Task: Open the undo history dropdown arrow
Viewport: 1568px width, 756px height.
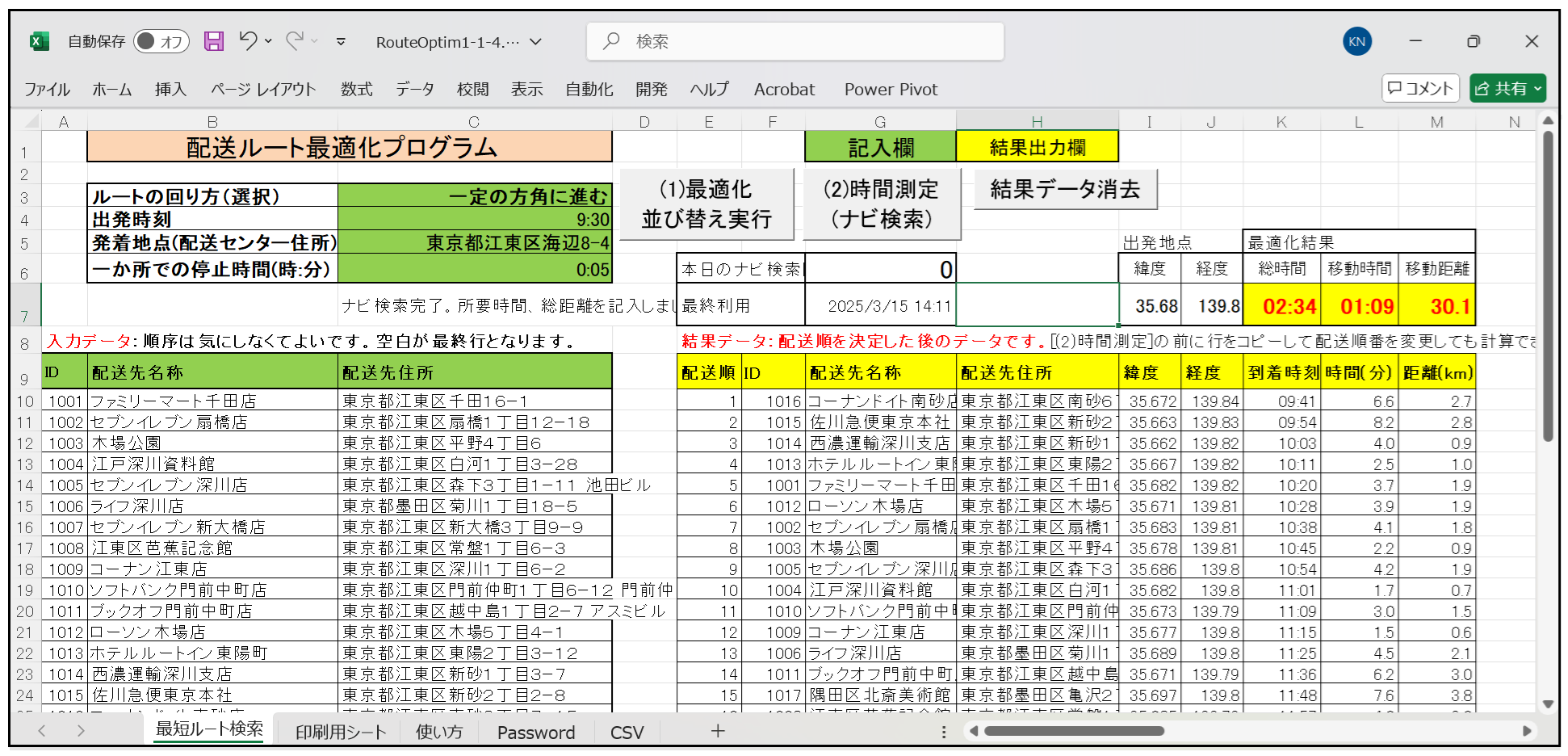Action: pos(268,41)
